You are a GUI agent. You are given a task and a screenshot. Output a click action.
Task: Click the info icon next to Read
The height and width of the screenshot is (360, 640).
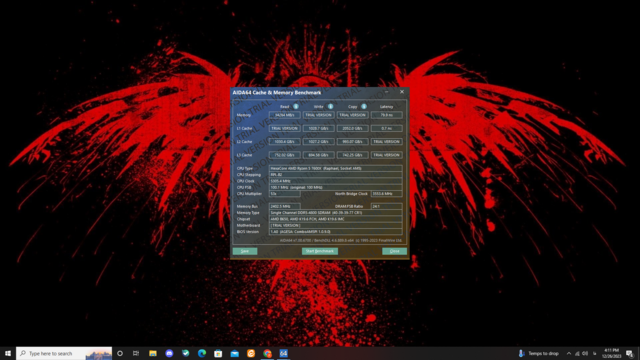pyautogui.click(x=296, y=107)
